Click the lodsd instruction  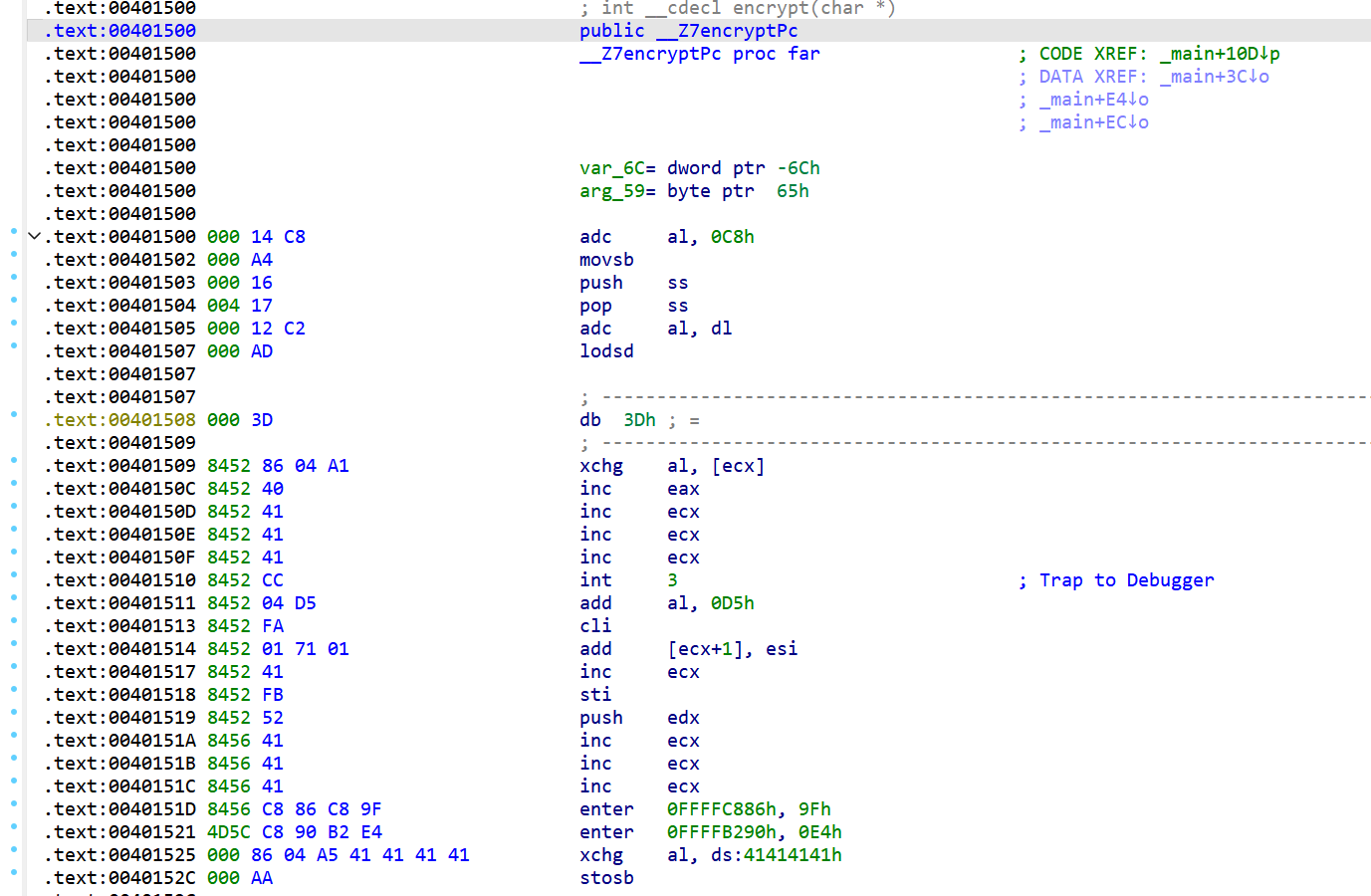pos(606,351)
